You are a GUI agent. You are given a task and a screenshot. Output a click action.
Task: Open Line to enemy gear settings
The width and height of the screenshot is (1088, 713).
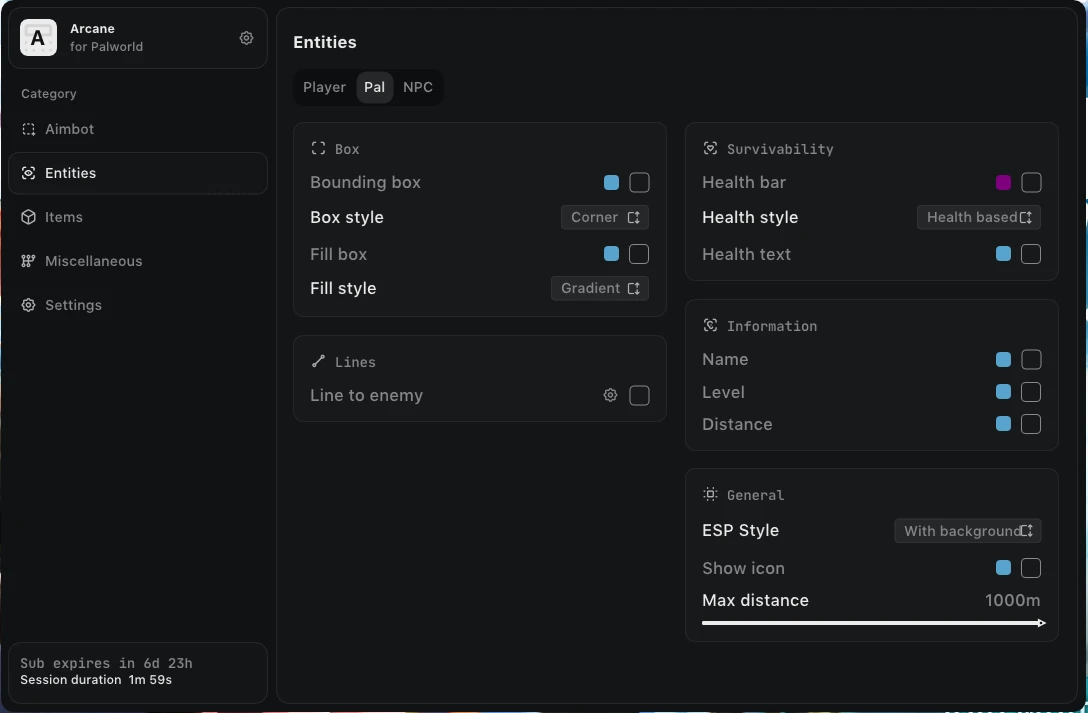[x=611, y=395]
